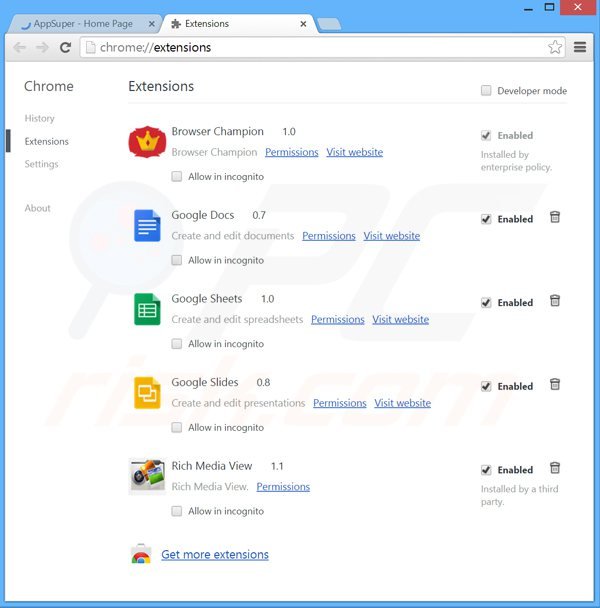Image resolution: width=600 pixels, height=608 pixels.
Task: Click the Google Slides extension icon
Action: click(x=147, y=392)
